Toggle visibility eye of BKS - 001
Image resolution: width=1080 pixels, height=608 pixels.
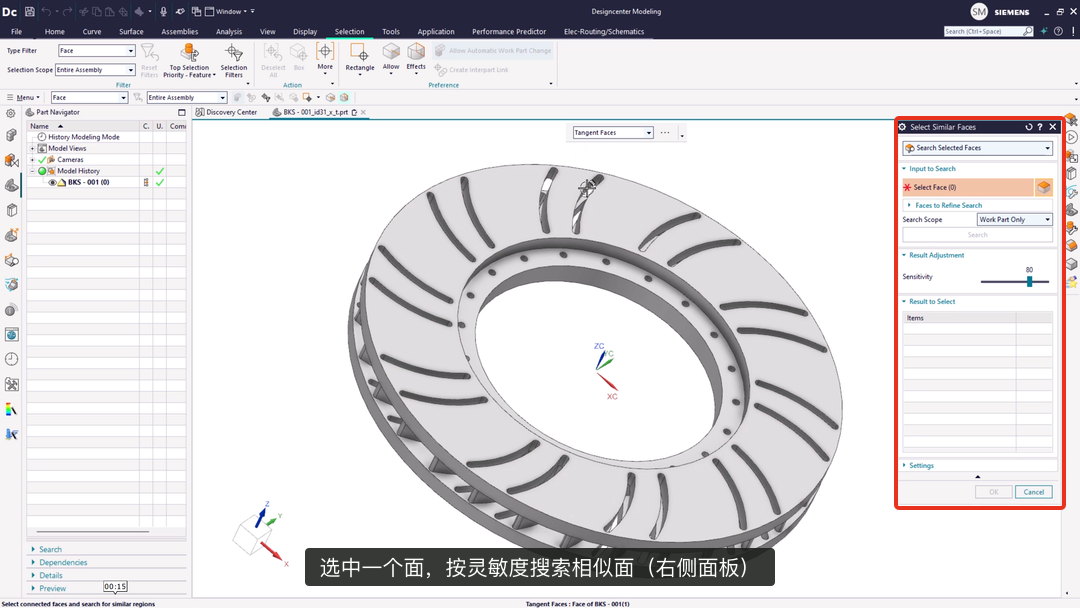coord(52,182)
